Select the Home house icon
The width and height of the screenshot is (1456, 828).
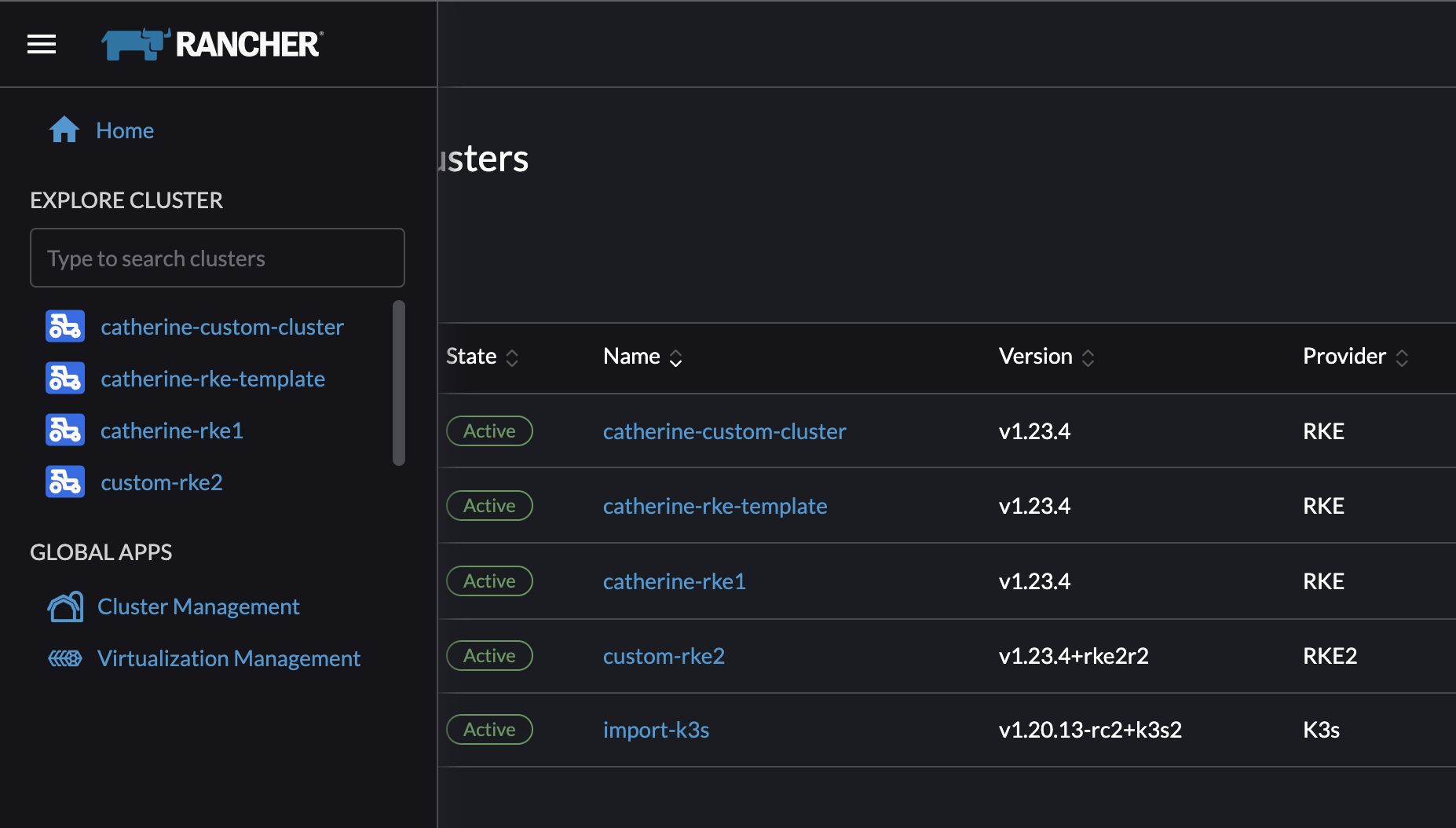coord(64,129)
